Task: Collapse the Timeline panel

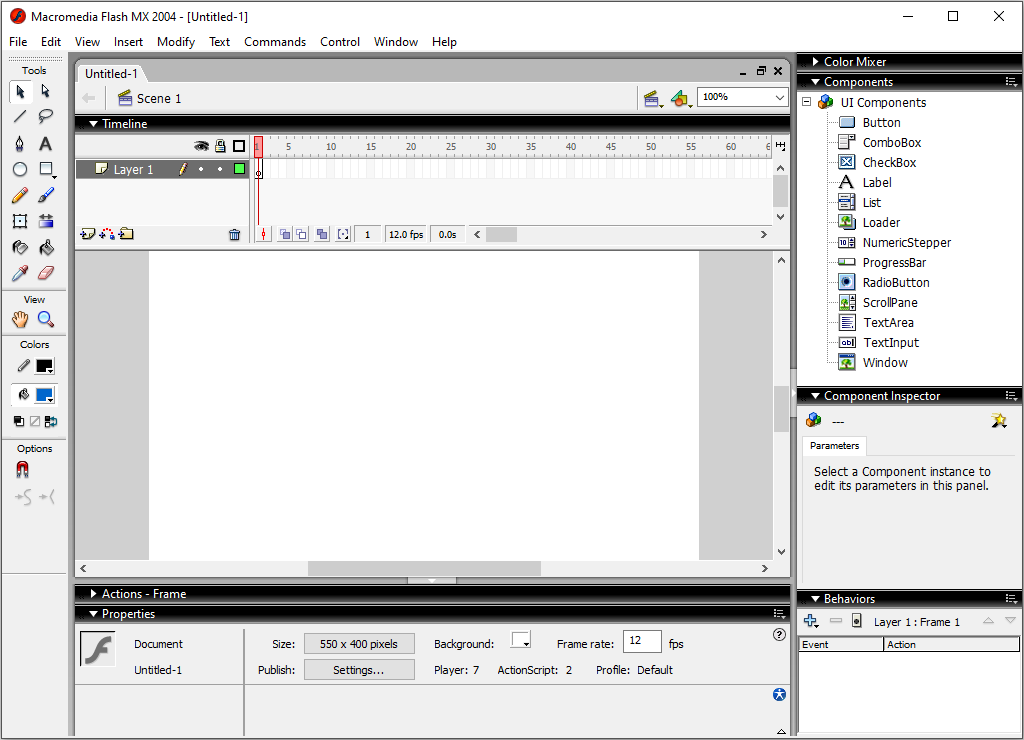Action: 93,123
